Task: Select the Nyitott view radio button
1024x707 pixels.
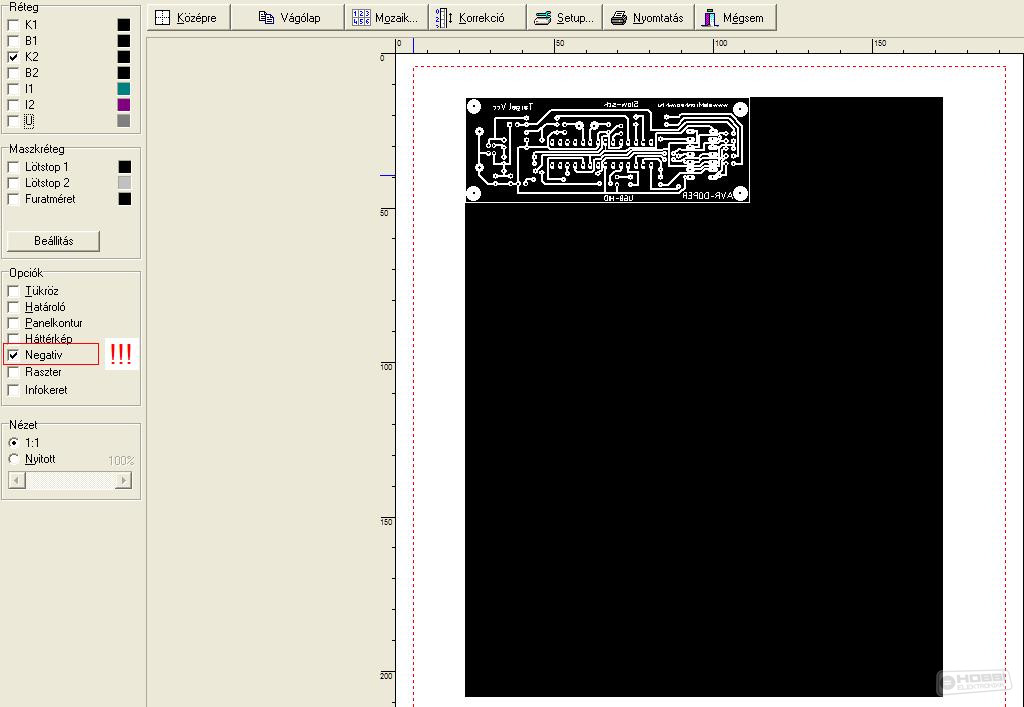Action: 14,459
